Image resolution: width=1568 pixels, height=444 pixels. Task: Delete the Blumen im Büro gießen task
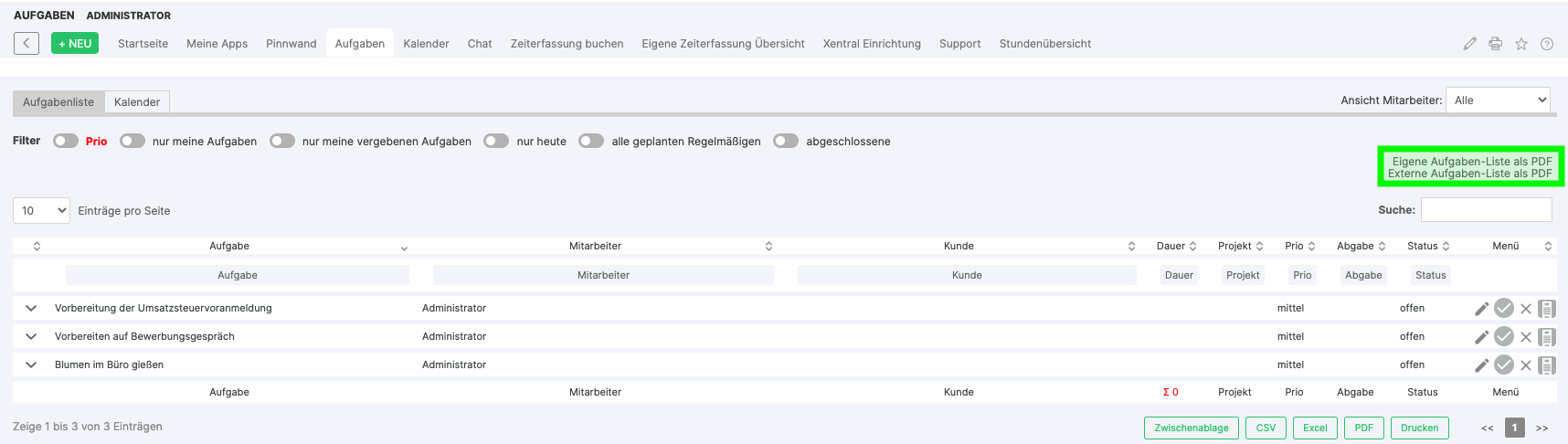click(1526, 365)
